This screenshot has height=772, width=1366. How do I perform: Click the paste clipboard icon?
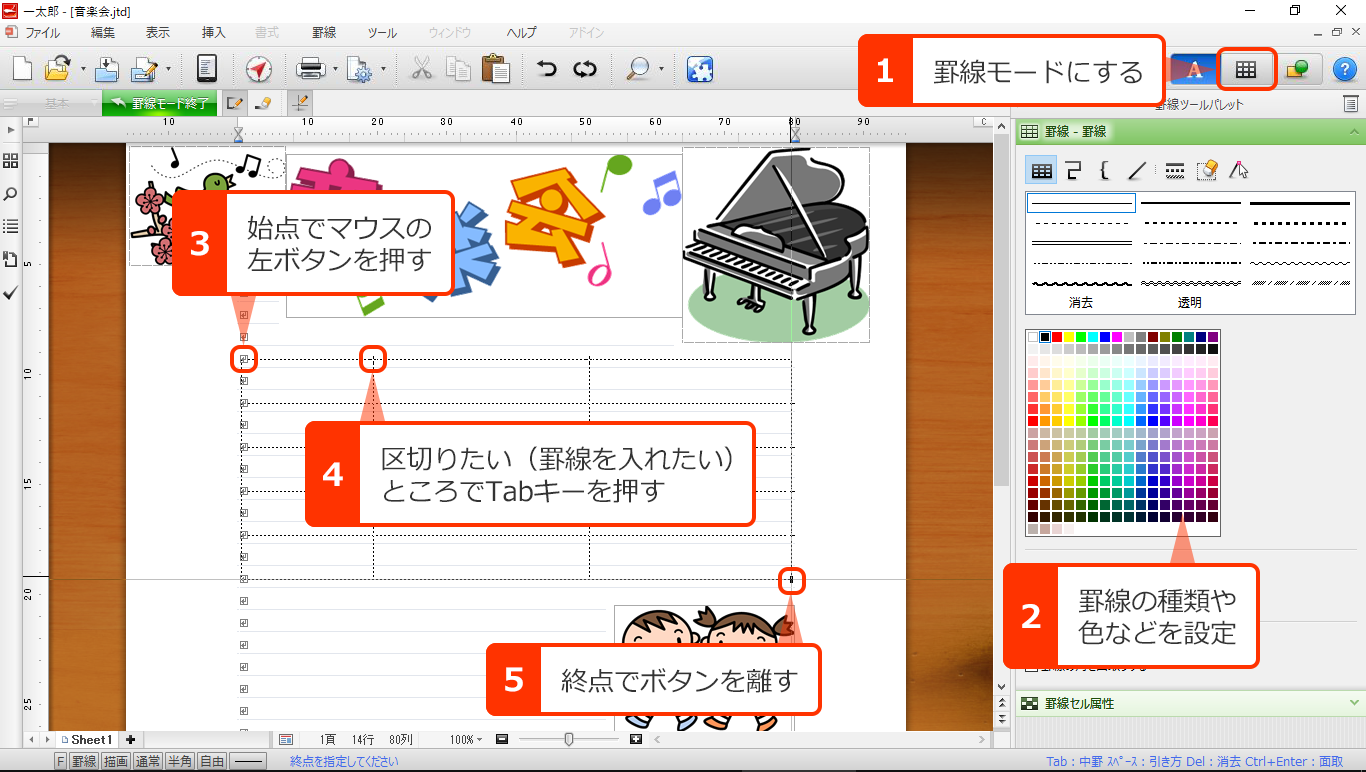(494, 70)
